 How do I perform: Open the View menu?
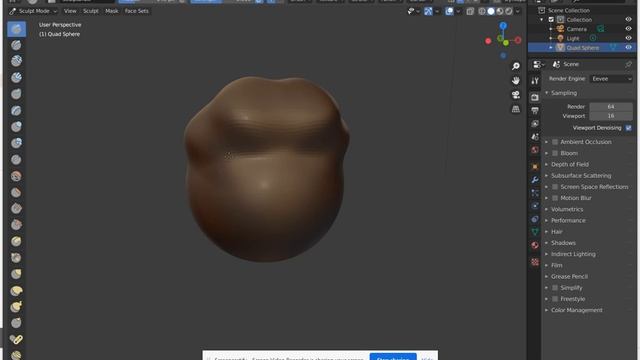[x=70, y=11]
